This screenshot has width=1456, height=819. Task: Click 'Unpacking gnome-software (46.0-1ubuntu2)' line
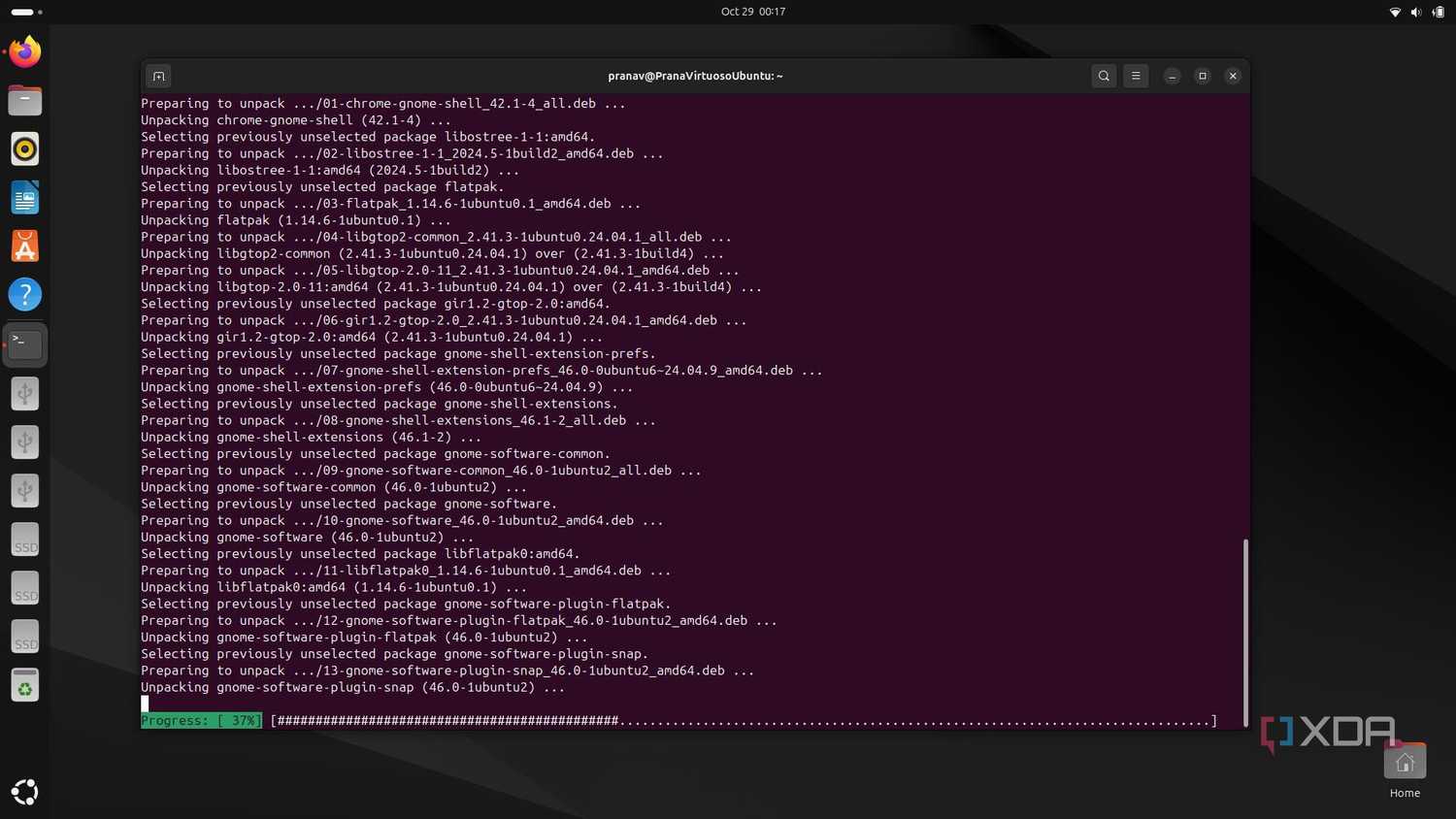coord(308,537)
